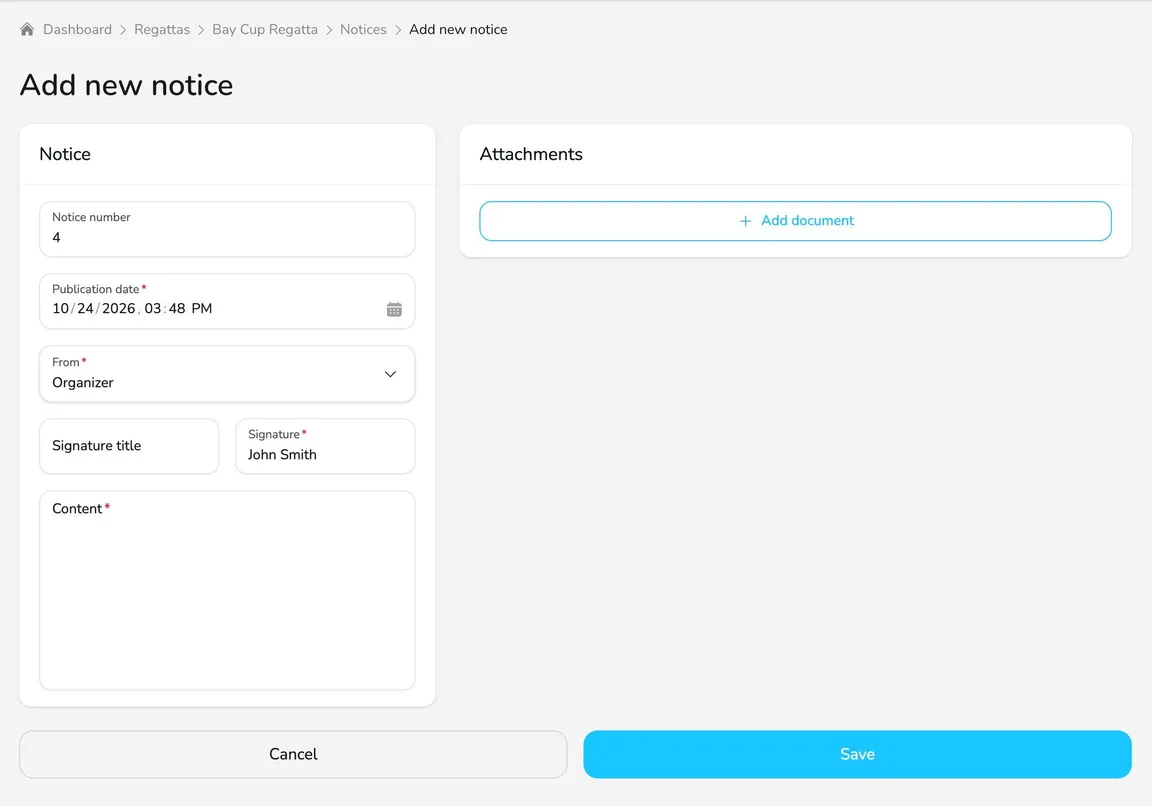Select the month in Publication date
The height and width of the screenshot is (806, 1152).
tap(60, 309)
